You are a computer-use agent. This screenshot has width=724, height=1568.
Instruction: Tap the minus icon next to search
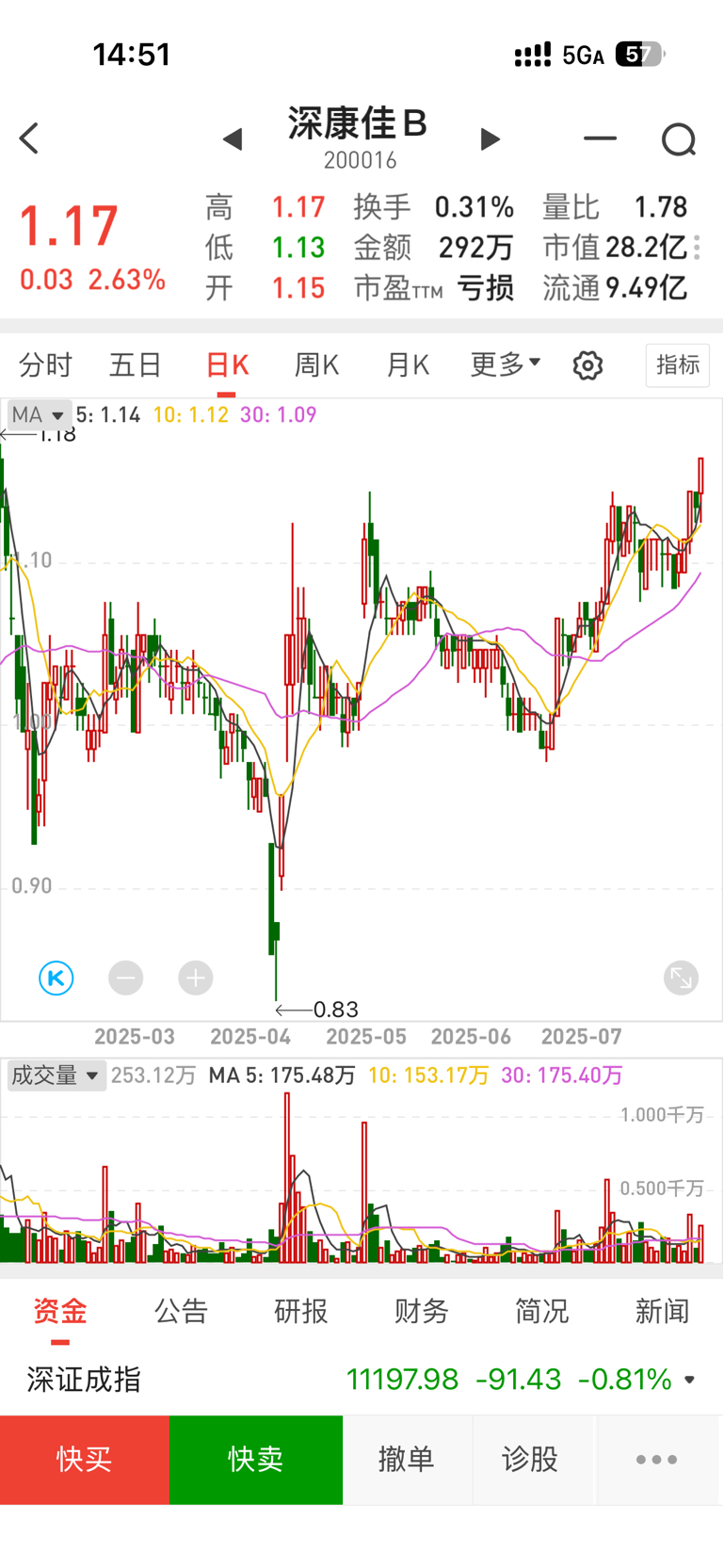[x=600, y=138]
